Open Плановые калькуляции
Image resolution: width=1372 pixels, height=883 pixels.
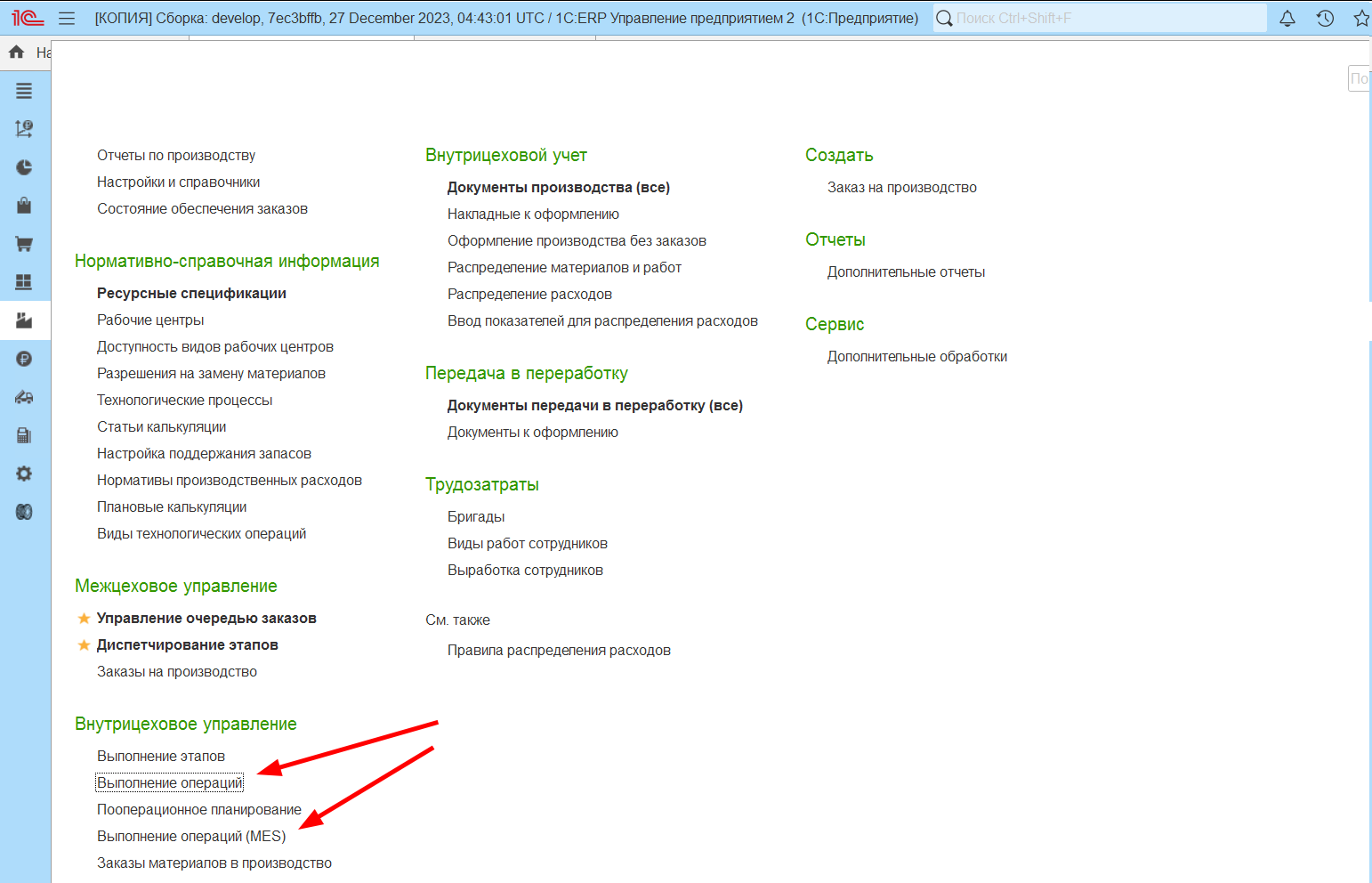click(x=172, y=506)
